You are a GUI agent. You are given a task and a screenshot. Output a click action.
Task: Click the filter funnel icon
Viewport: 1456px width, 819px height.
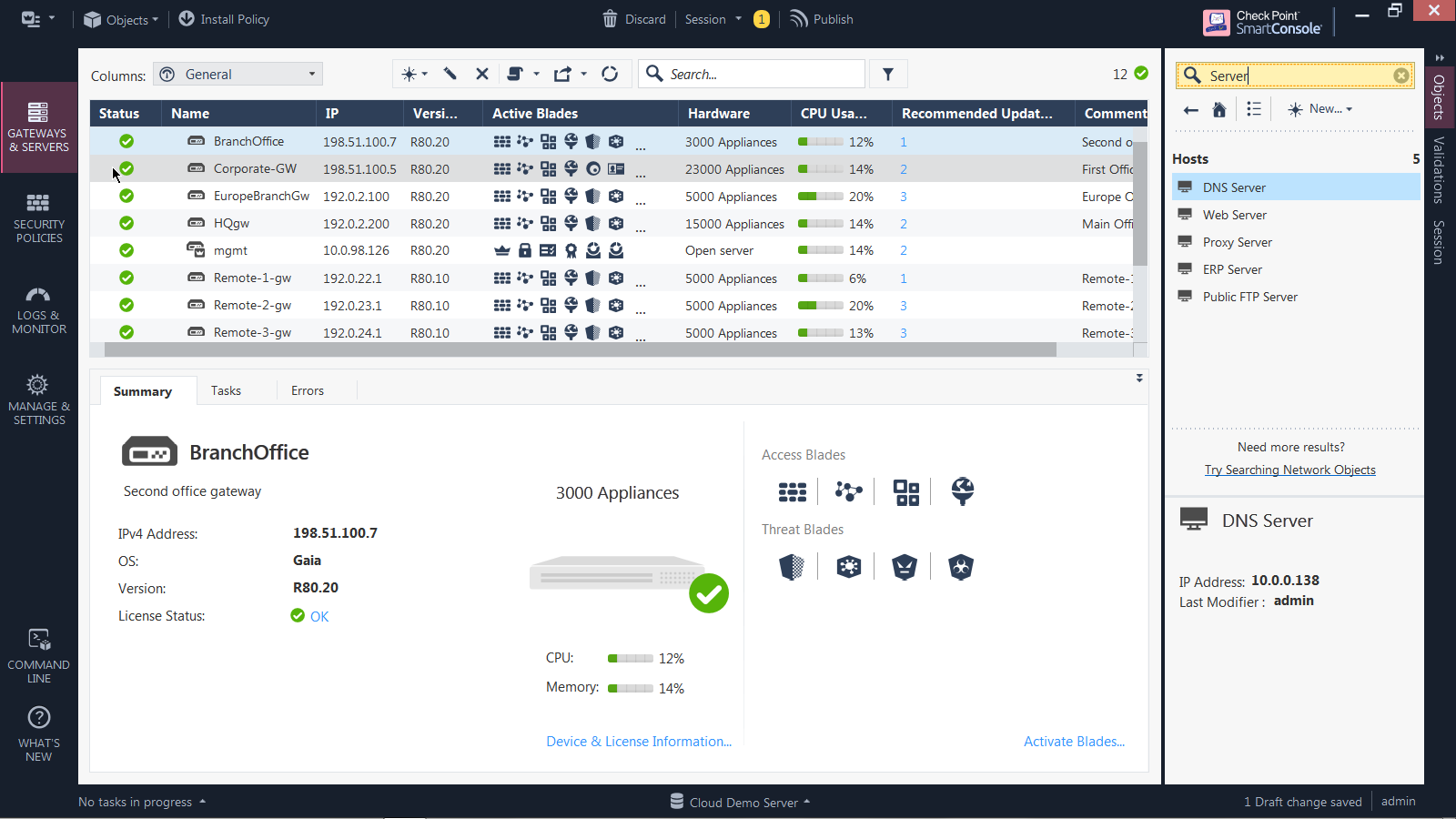click(x=888, y=75)
